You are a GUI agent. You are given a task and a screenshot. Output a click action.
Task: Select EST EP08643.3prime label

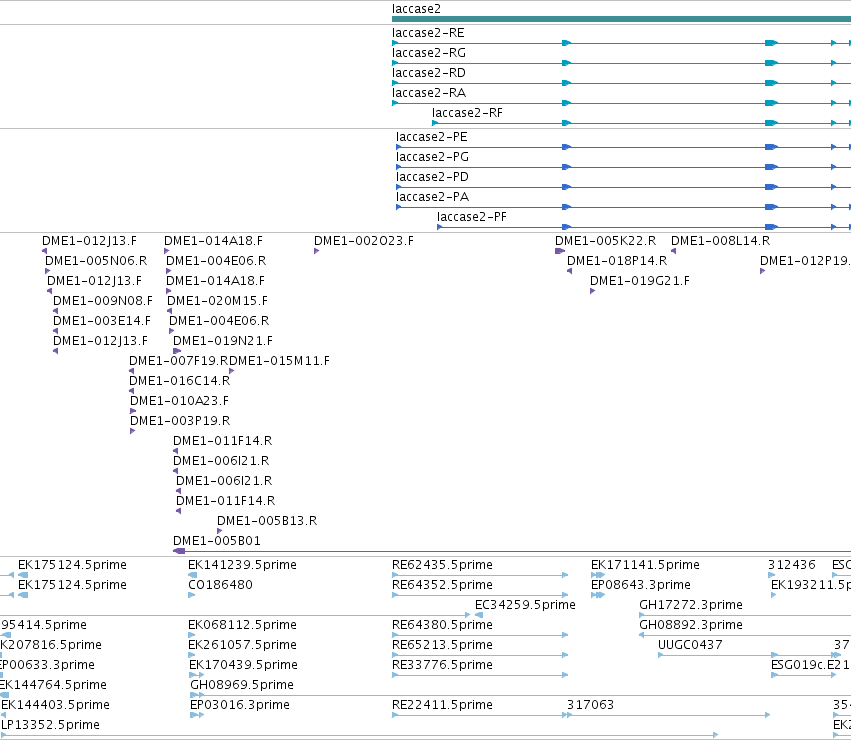click(641, 586)
